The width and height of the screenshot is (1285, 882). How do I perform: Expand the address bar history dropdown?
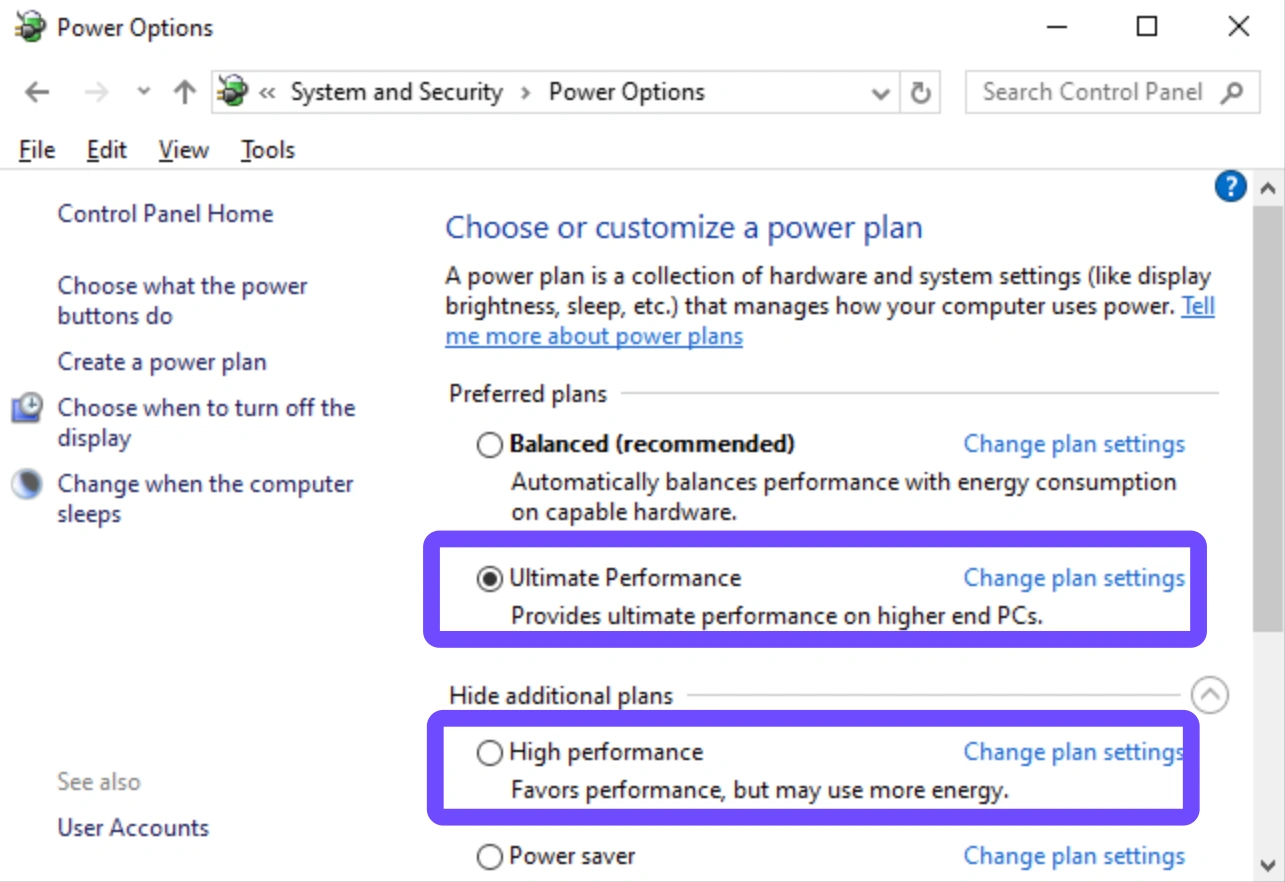click(x=880, y=93)
